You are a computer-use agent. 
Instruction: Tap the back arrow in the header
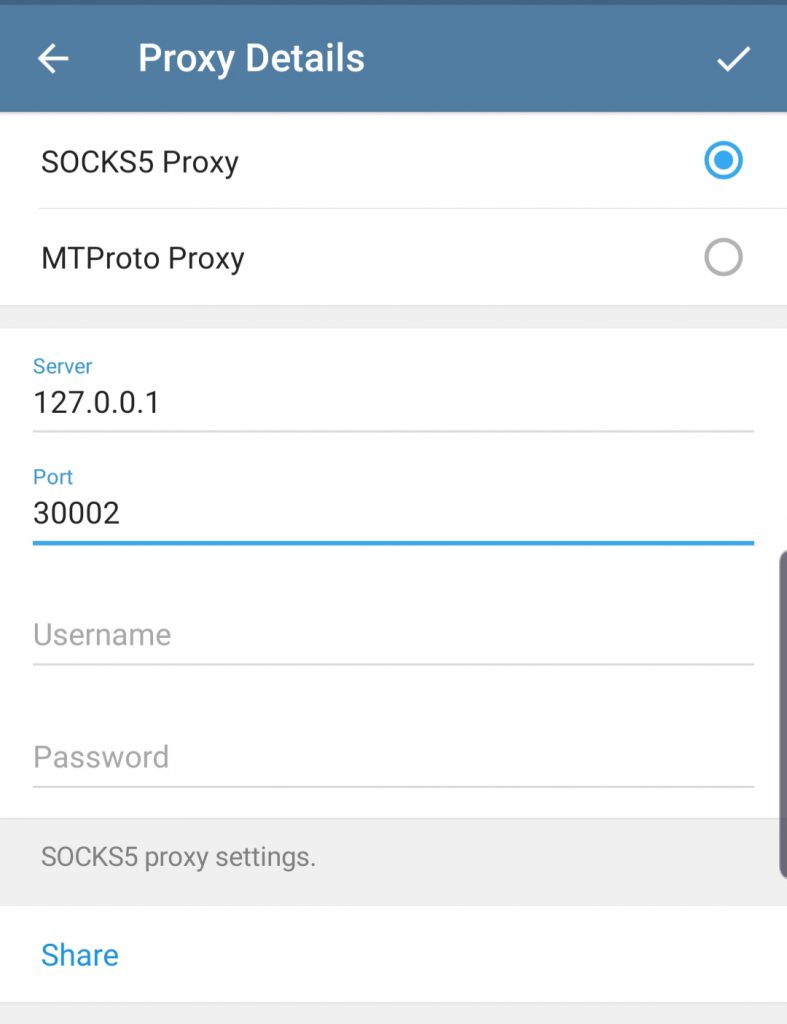click(x=53, y=59)
